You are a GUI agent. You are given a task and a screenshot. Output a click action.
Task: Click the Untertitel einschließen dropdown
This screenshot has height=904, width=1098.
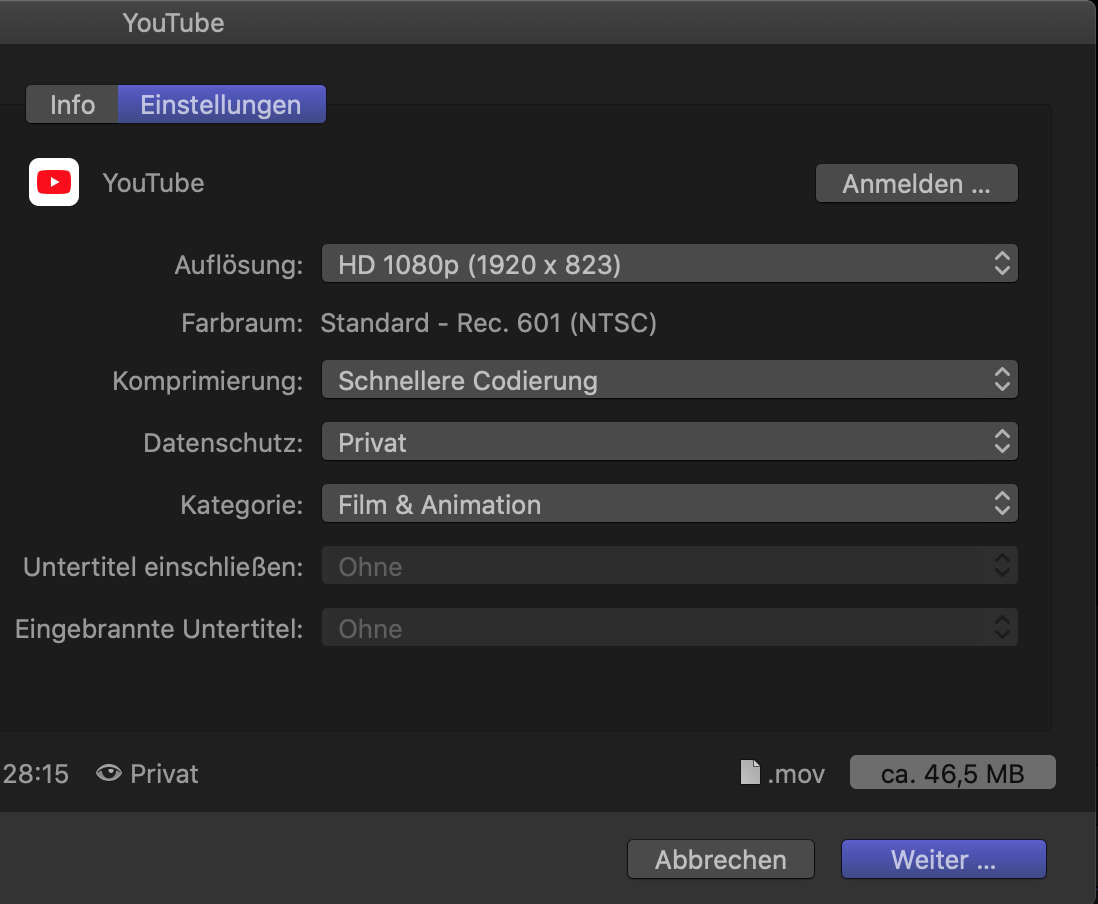[669, 567]
